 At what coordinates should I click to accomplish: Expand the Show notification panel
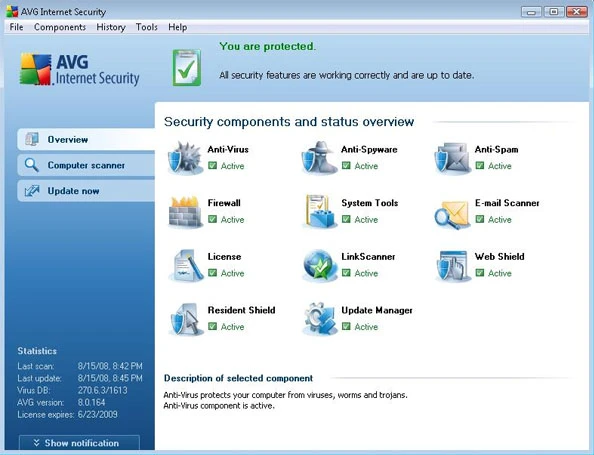[79, 443]
